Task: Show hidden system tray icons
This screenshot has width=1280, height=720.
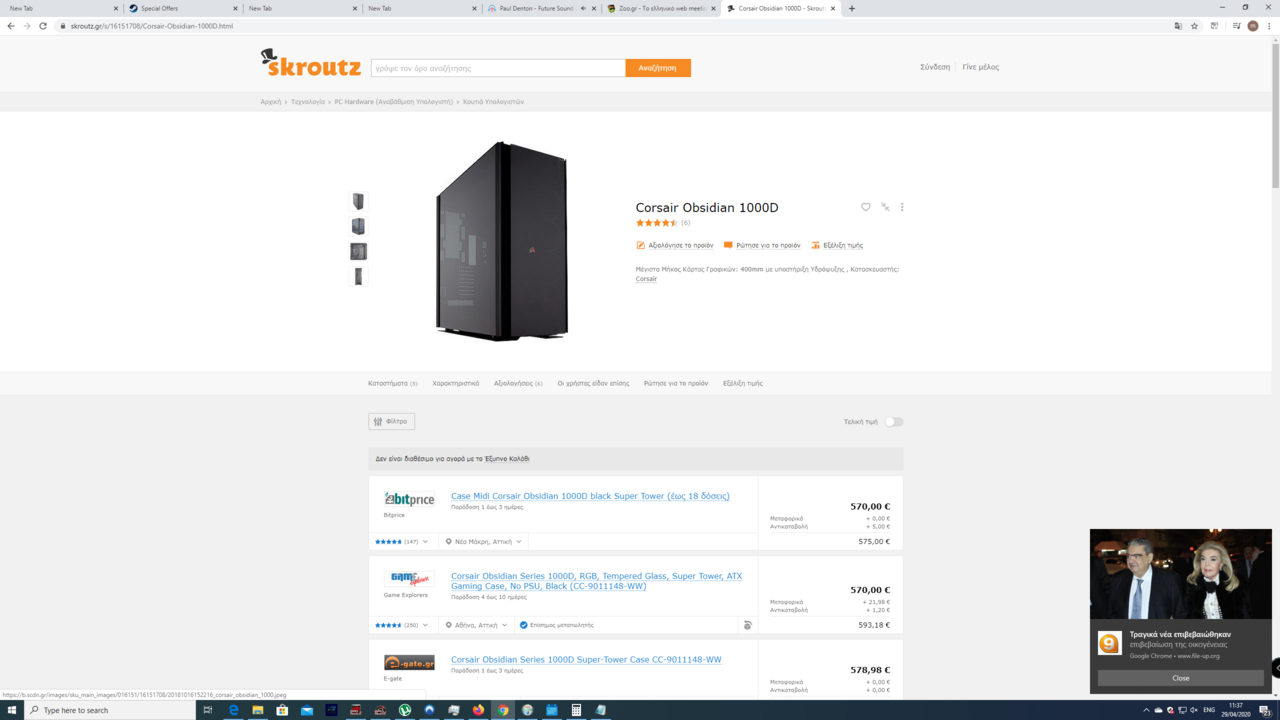Action: click(x=1146, y=710)
